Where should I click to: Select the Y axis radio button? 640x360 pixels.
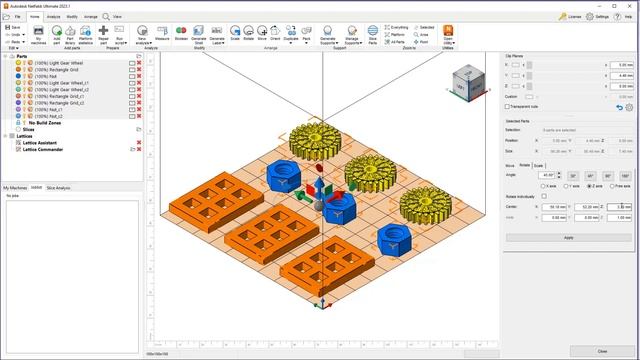coord(566,186)
